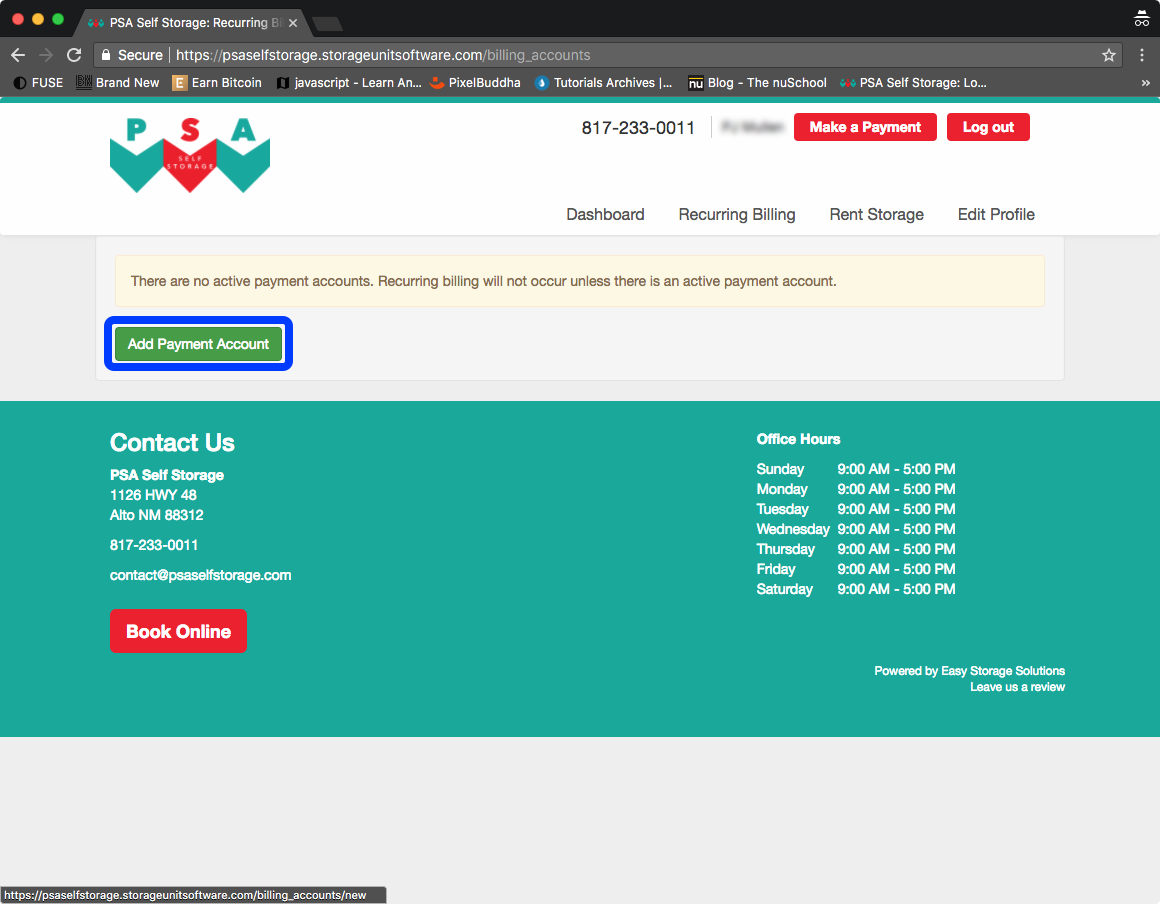Click the Saturday office hours row

(x=856, y=589)
